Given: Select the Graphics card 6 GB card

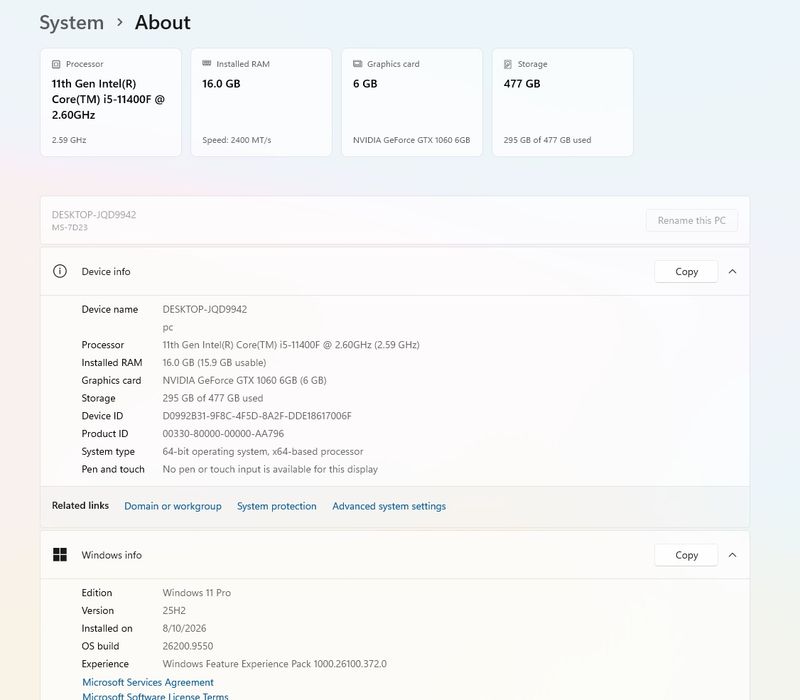Looking at the screenshot, I should pos(412,103).
